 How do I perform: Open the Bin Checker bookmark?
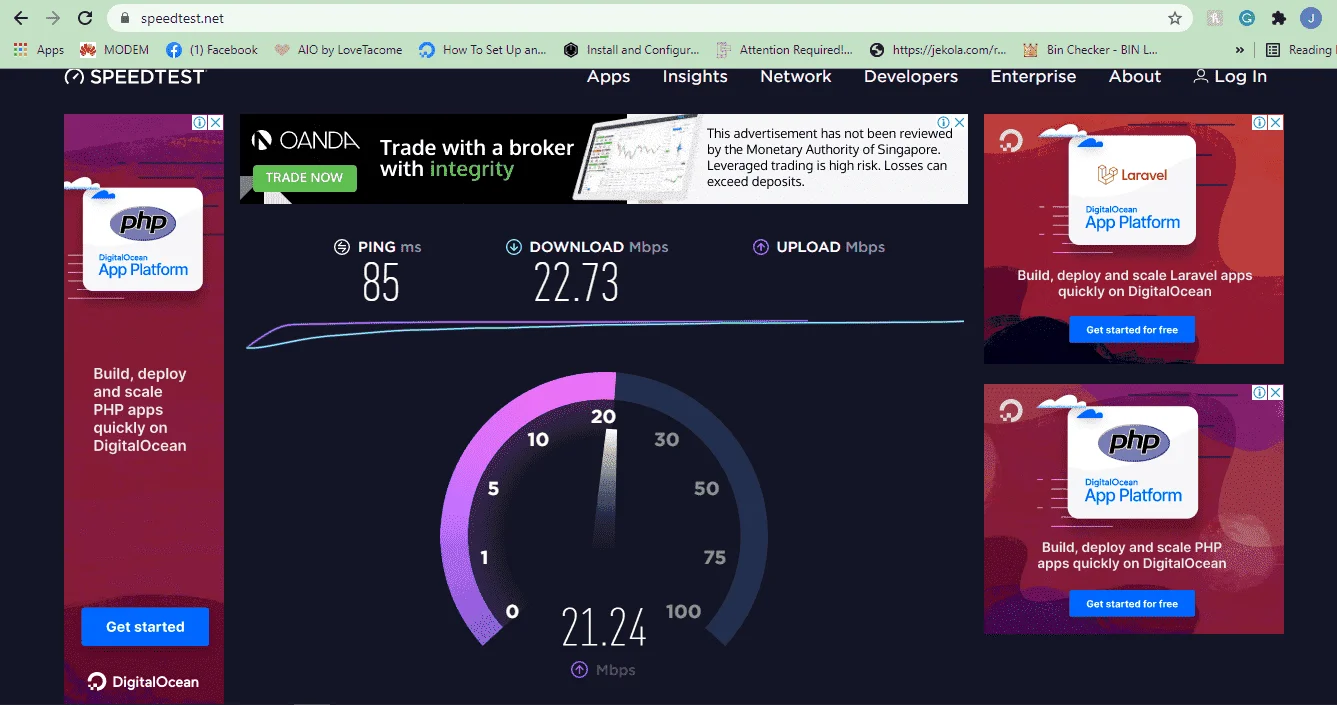[1091, 50]
